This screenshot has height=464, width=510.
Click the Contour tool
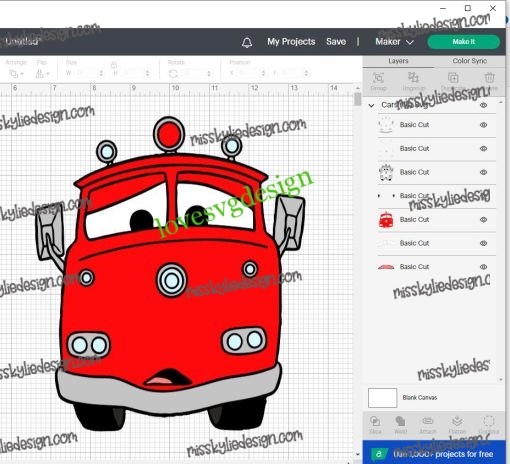tap(489, 425)
